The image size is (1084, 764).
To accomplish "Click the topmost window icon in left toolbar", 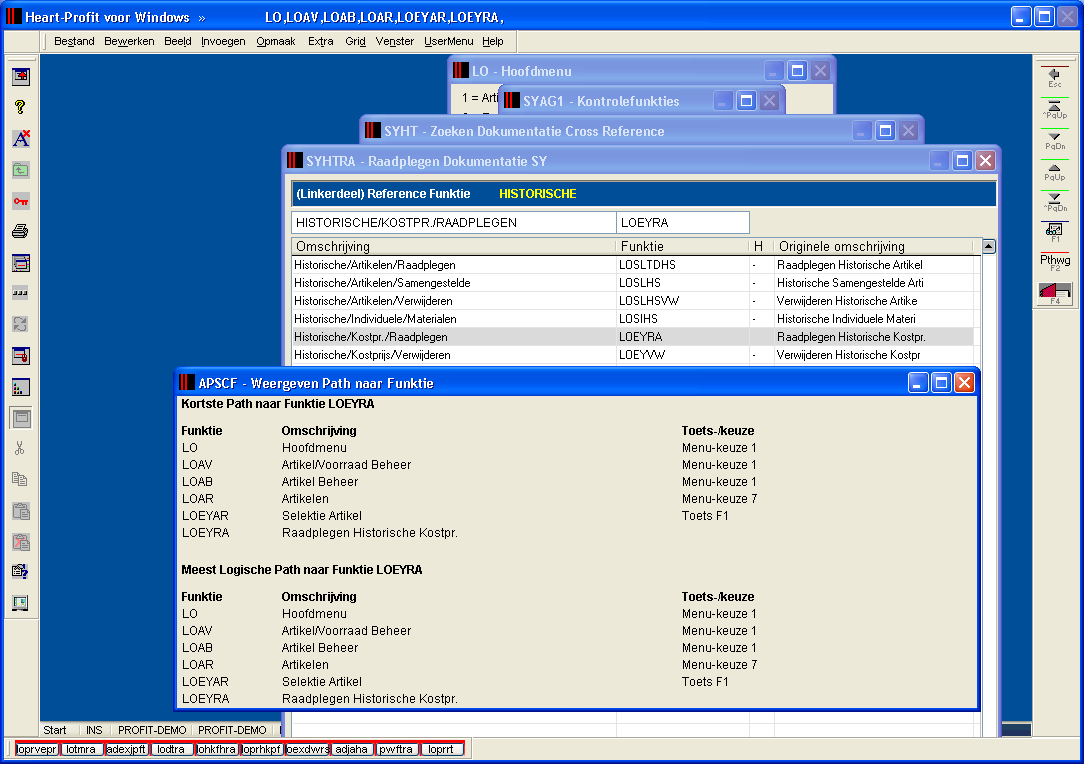I will tap(21, 76).
